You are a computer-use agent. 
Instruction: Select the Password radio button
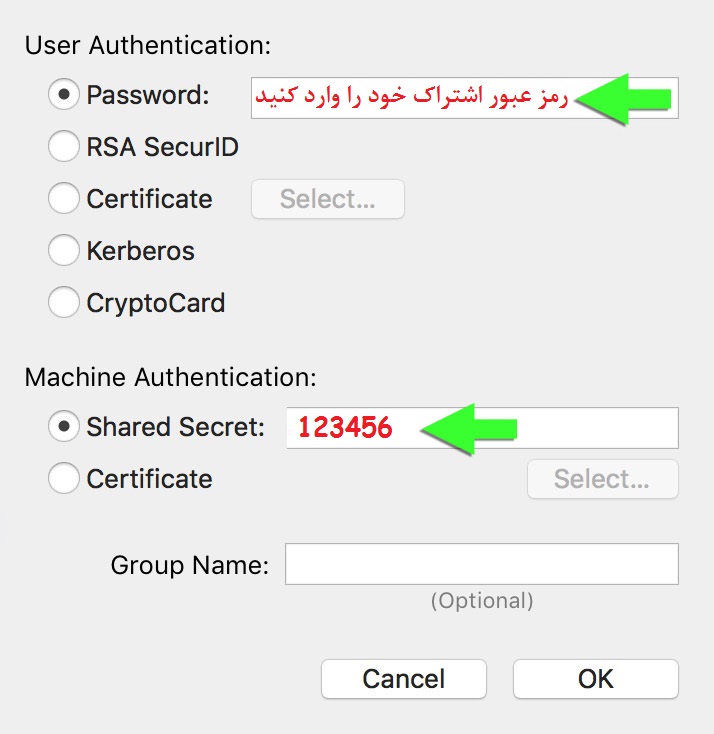pyautogui.click(x=64, y=95)
